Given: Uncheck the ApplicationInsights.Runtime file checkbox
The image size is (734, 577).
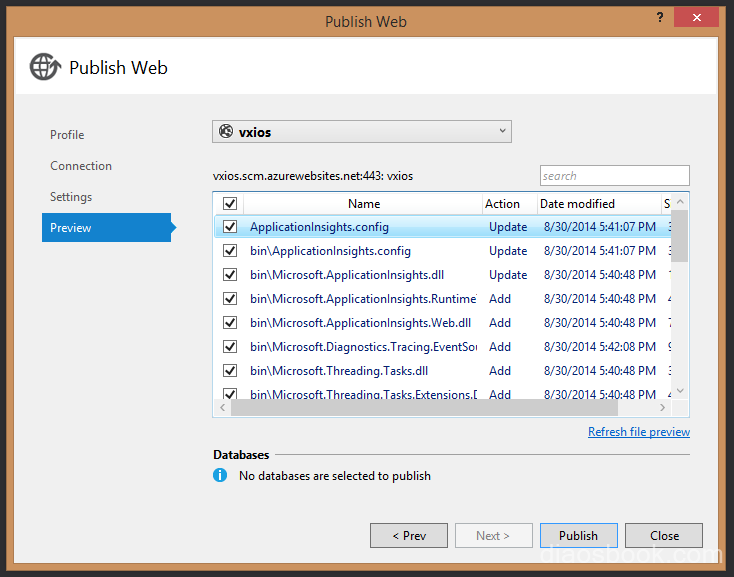Looking at the screenshot, I should (230, 299).
